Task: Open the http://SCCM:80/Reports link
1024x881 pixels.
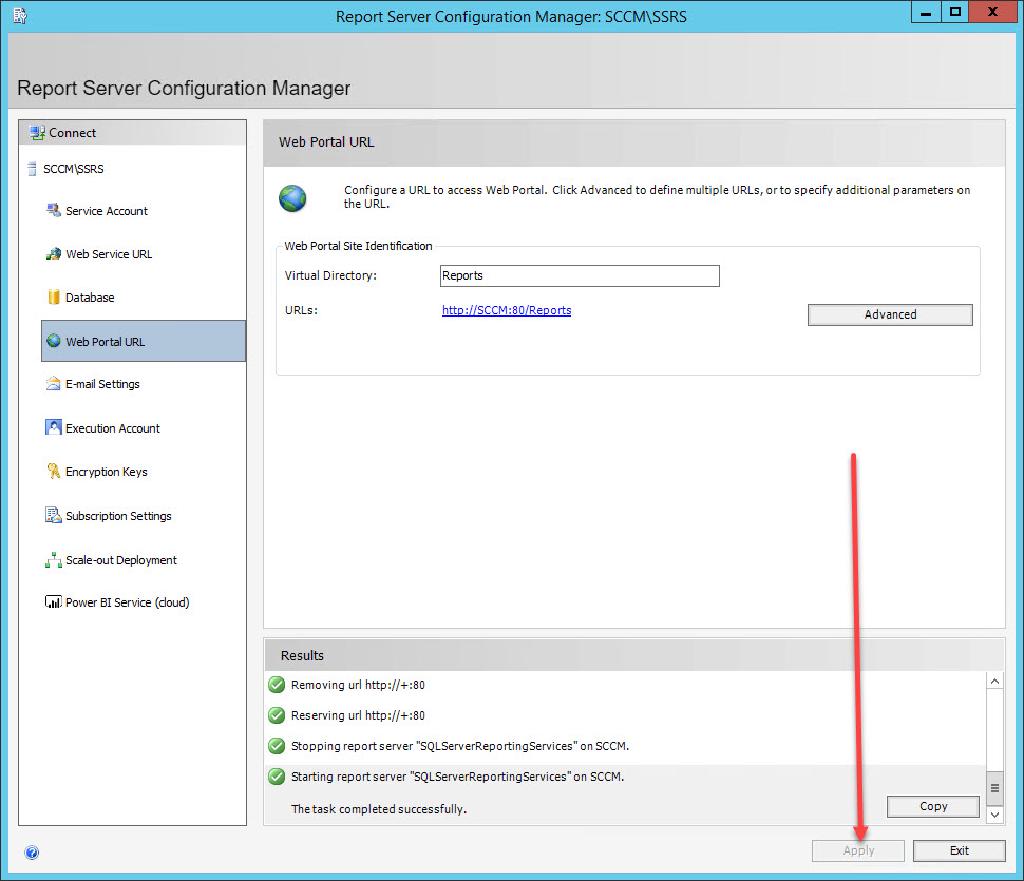Action: coord(506,310)
